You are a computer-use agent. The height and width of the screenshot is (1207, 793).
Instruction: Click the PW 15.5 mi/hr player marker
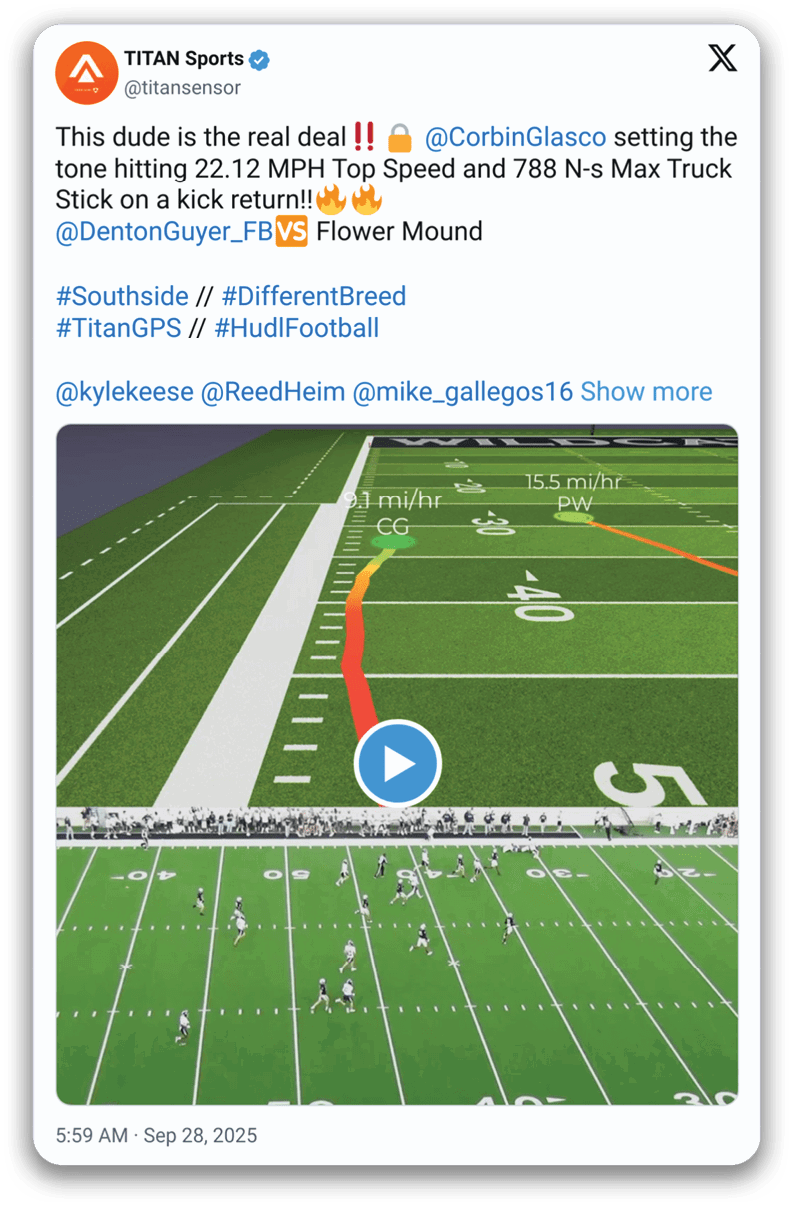(x=574, y=517)
